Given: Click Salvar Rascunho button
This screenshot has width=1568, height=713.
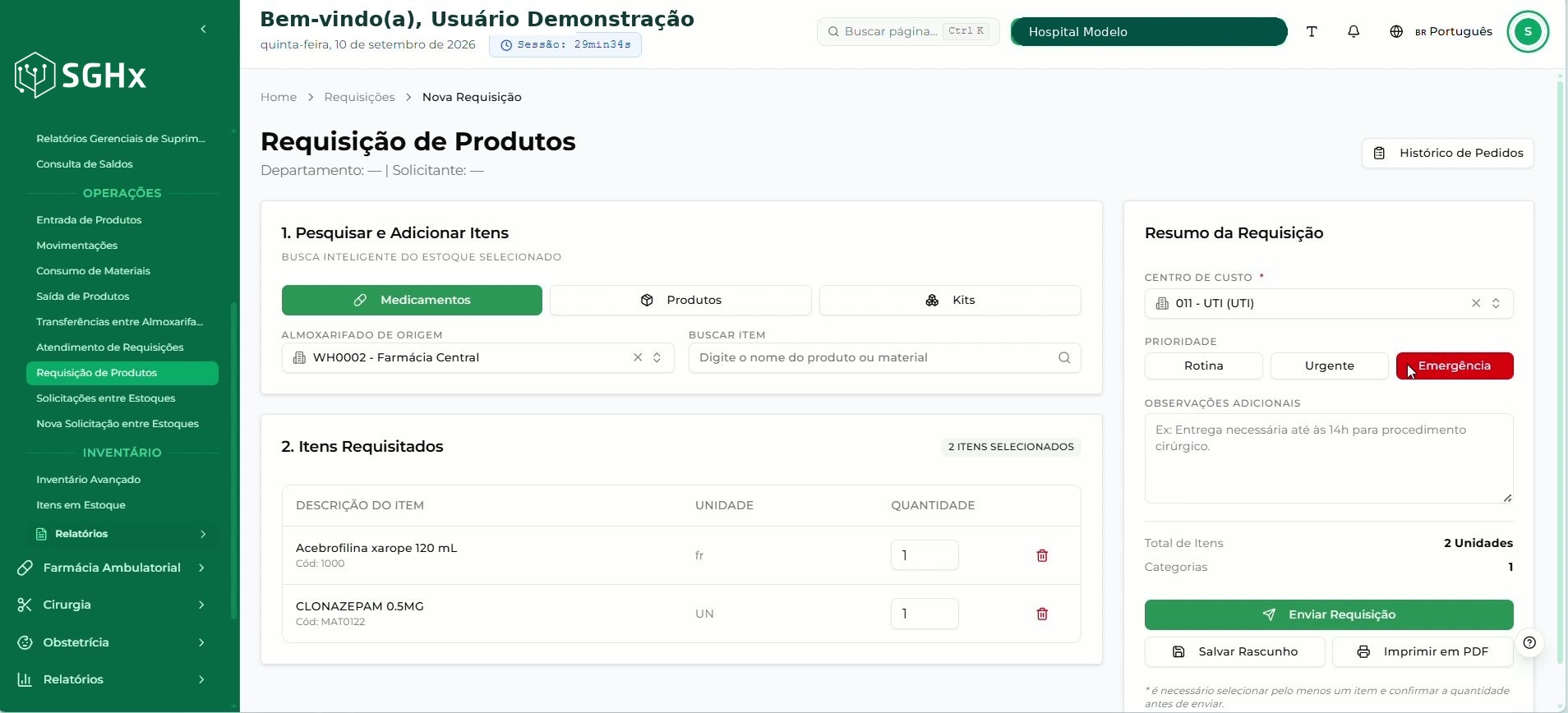Looking at the screenshot, I should click(1234, 652).
